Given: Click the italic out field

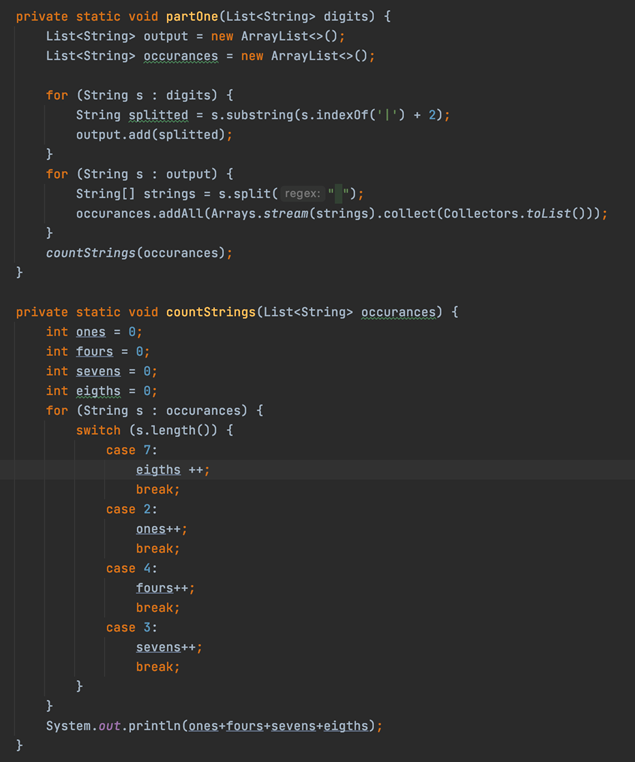Looking at the screenshot, I should (109, 727).
